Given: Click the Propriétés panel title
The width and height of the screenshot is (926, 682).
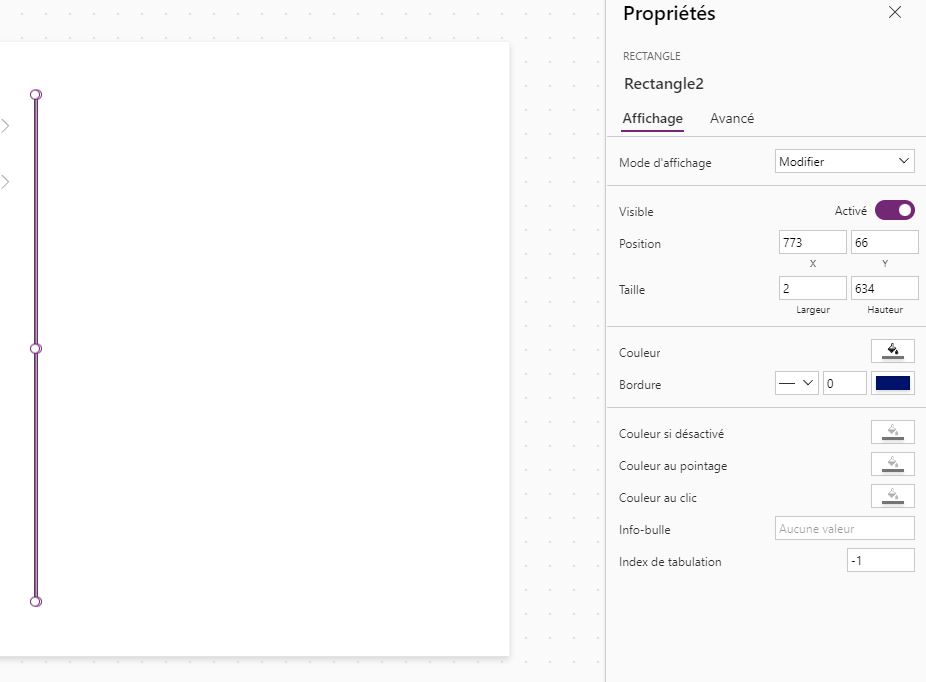Looking at the screenshot, I should pos(669,14).
